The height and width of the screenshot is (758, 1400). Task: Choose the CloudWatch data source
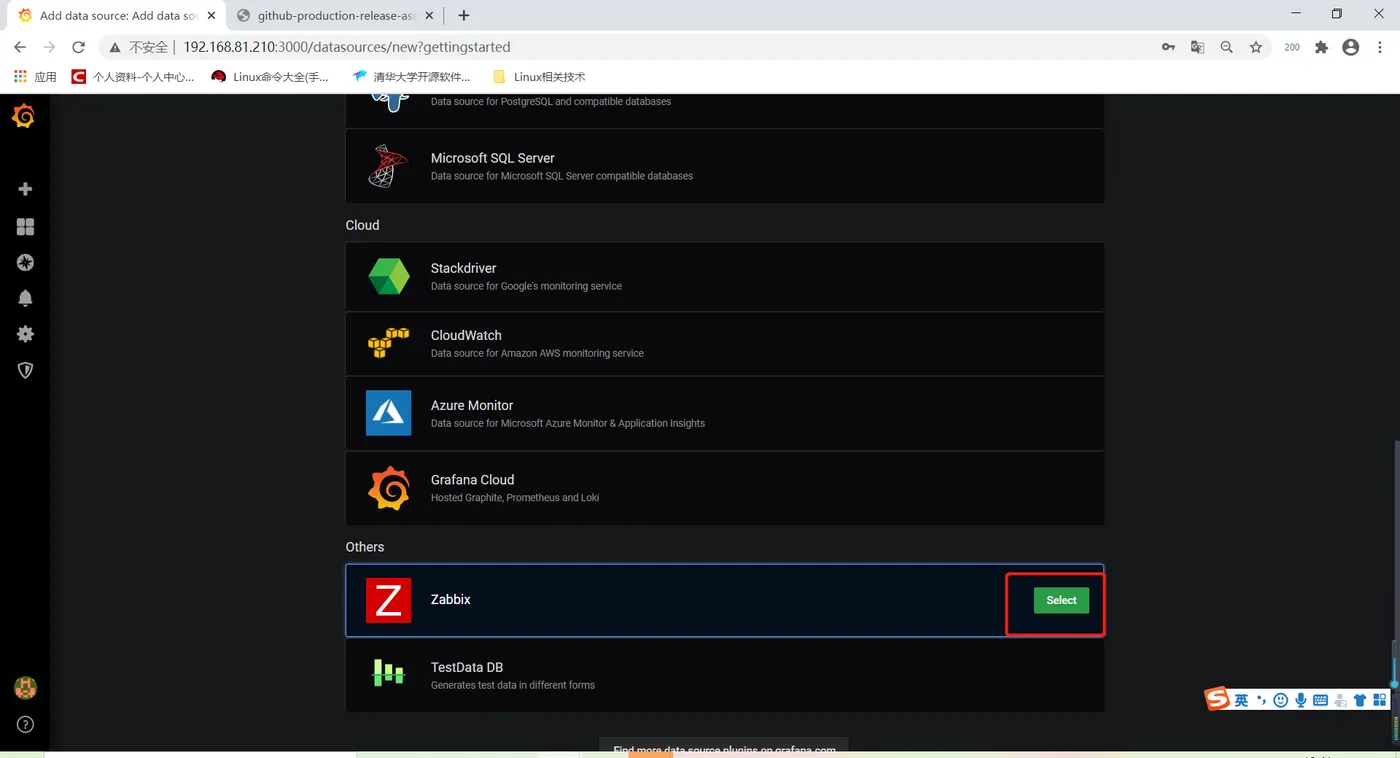(725, 343)
